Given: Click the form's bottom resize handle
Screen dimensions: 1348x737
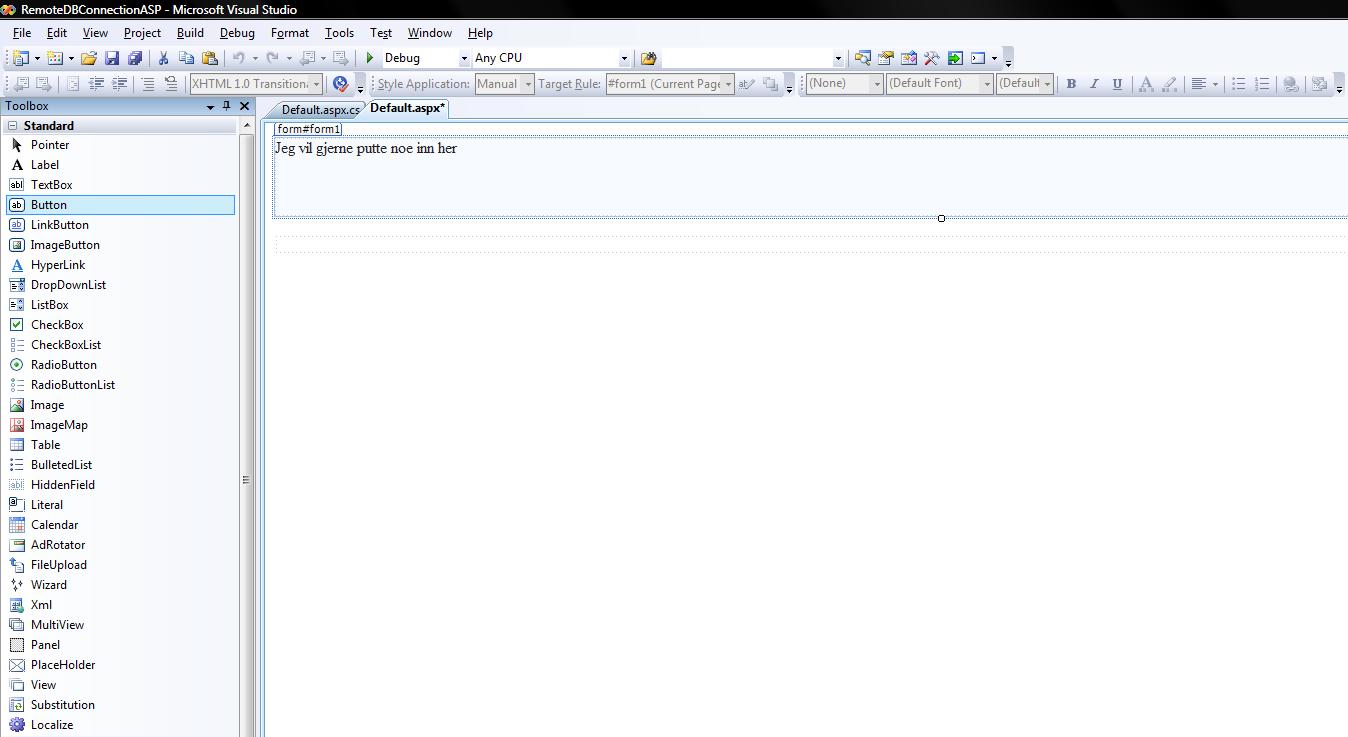Looking at the screenshot, I should [x=941, y=218].
